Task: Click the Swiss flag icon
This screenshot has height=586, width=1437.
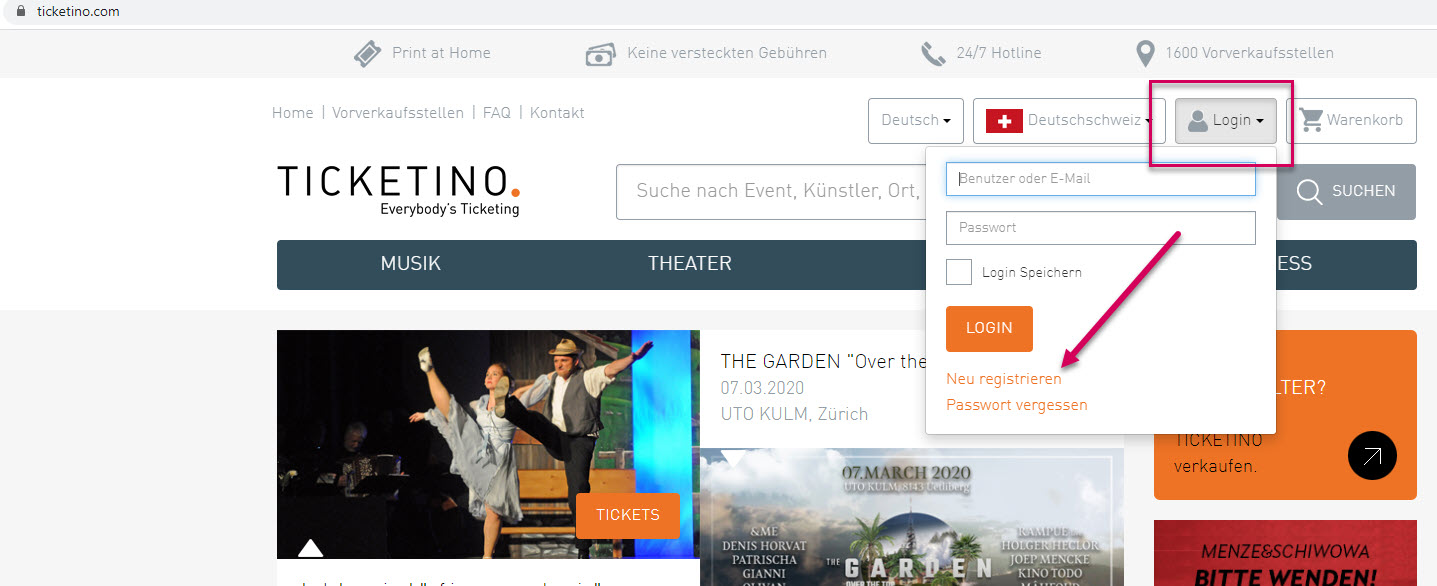Action: pos(1004,121)
